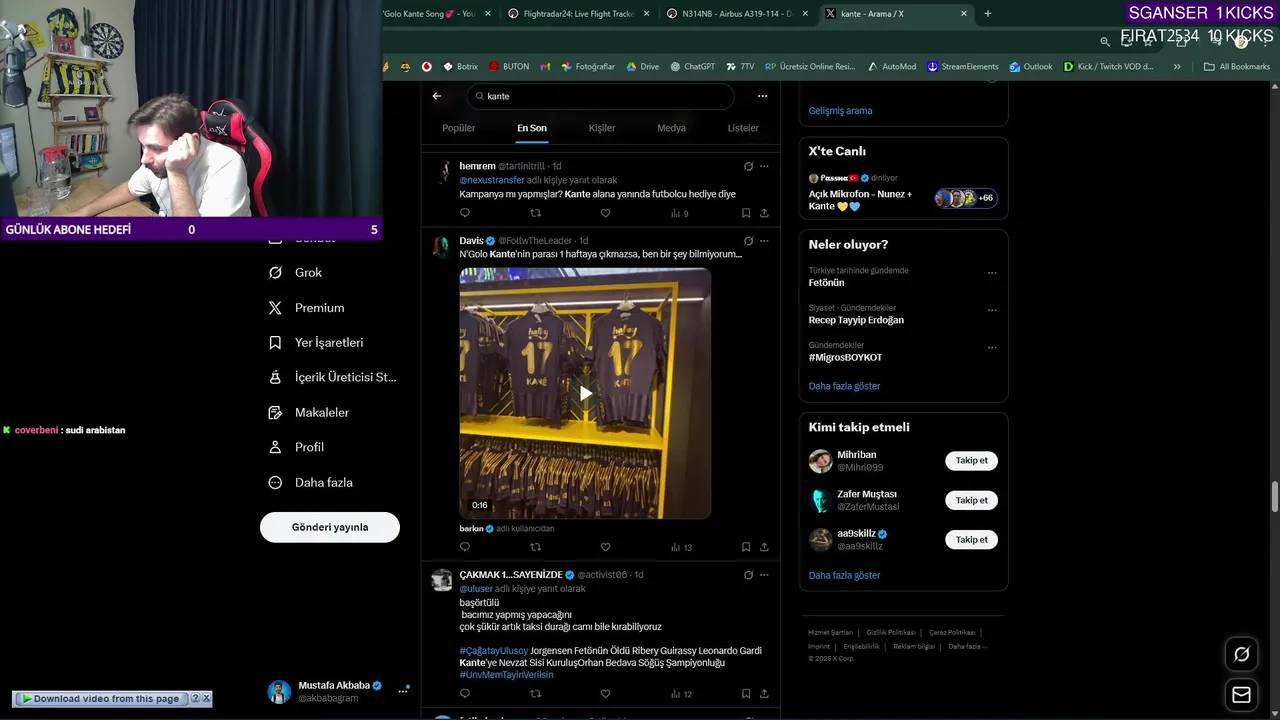Expand the hidden bookmarks overflow chevron
The width and height of the screenshot is (1280, 720).
pos(1177,67)
